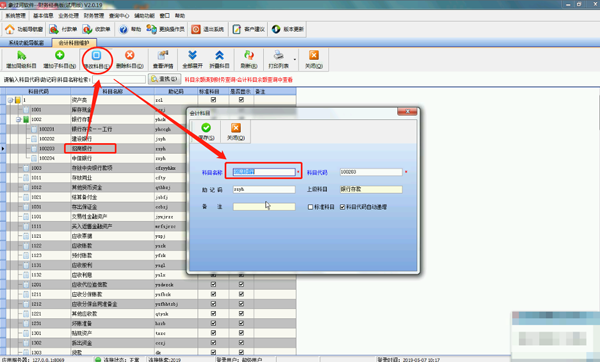600x362 pixels.
Task: Open the 客户建议 customer suggestion icon
Action: tap(236, 29)
